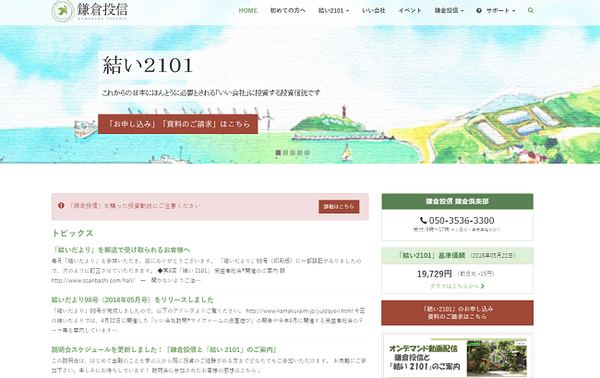
Task: Go to the HOME menu item
Action: tap(248, 11)
